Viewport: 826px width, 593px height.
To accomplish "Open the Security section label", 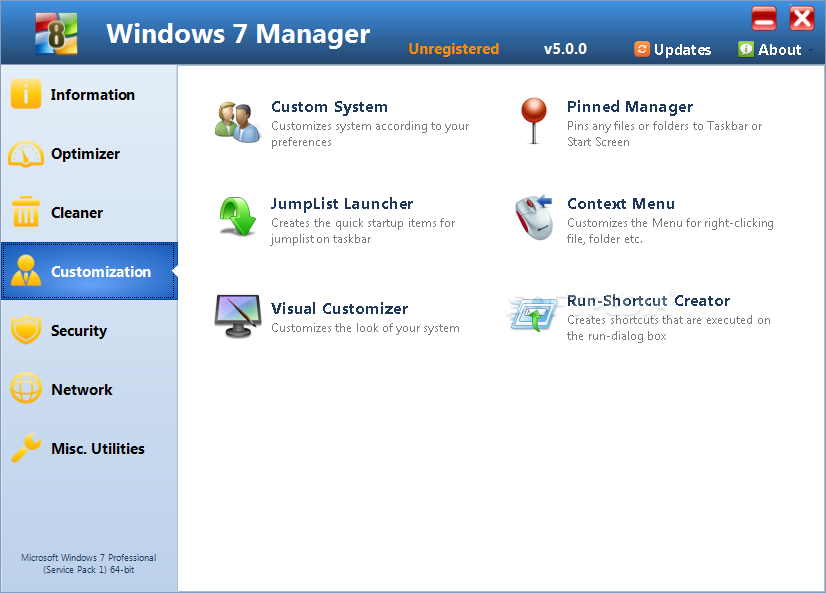I will click(79, 331).
